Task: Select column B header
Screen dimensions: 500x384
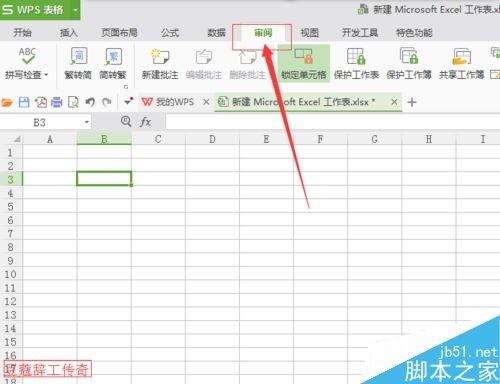Action: [x=104, y=139]
